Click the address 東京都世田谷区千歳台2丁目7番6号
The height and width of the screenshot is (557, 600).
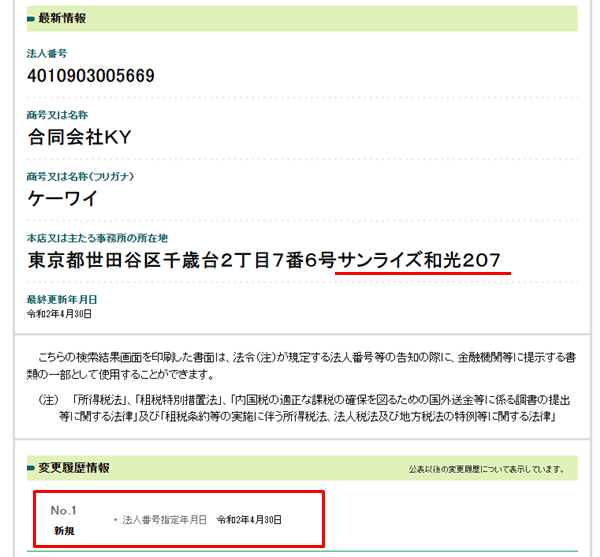(182, 260)
